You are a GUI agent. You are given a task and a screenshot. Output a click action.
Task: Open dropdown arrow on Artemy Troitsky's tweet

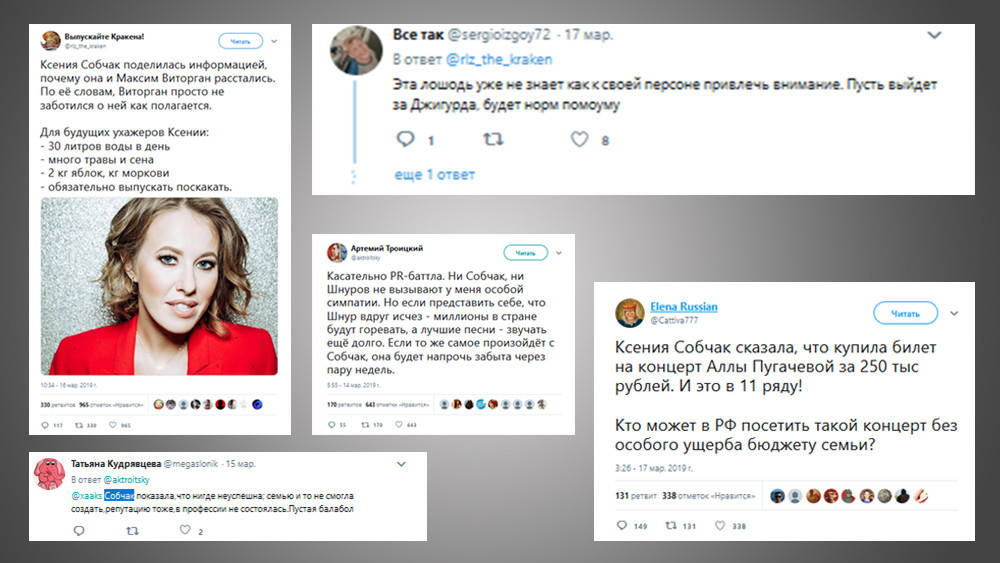(559, 253)
